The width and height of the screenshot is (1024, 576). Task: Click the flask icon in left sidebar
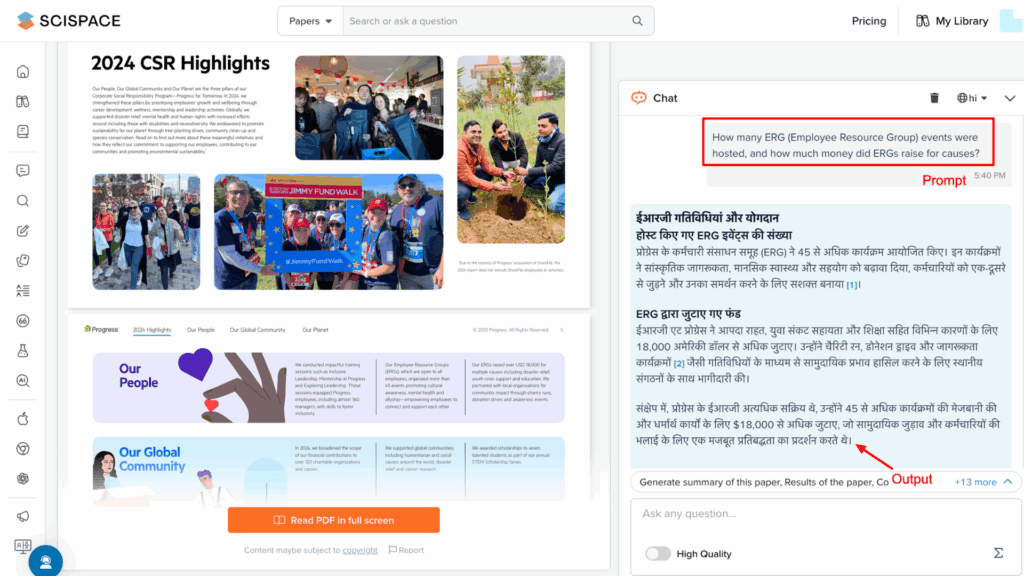(x=23, y=351)
